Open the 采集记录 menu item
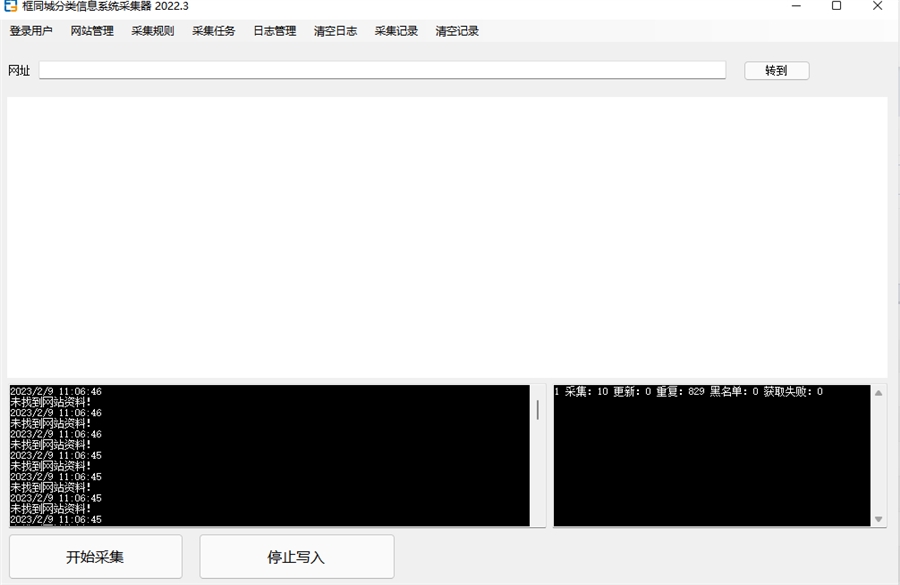The width and height of the screenshot is (900, 585). 396,31
